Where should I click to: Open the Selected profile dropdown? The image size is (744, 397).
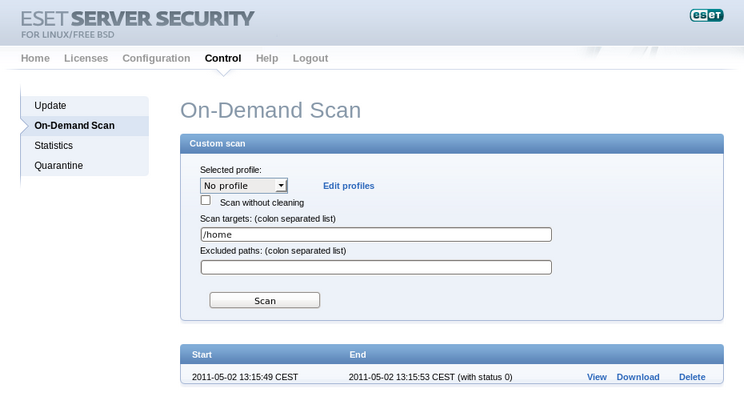[244, 185]
